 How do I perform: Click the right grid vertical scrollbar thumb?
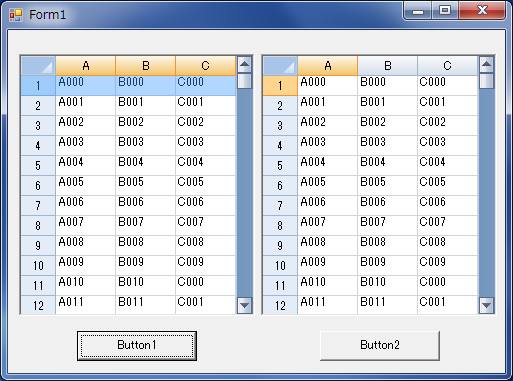click(x=487, y=81)
